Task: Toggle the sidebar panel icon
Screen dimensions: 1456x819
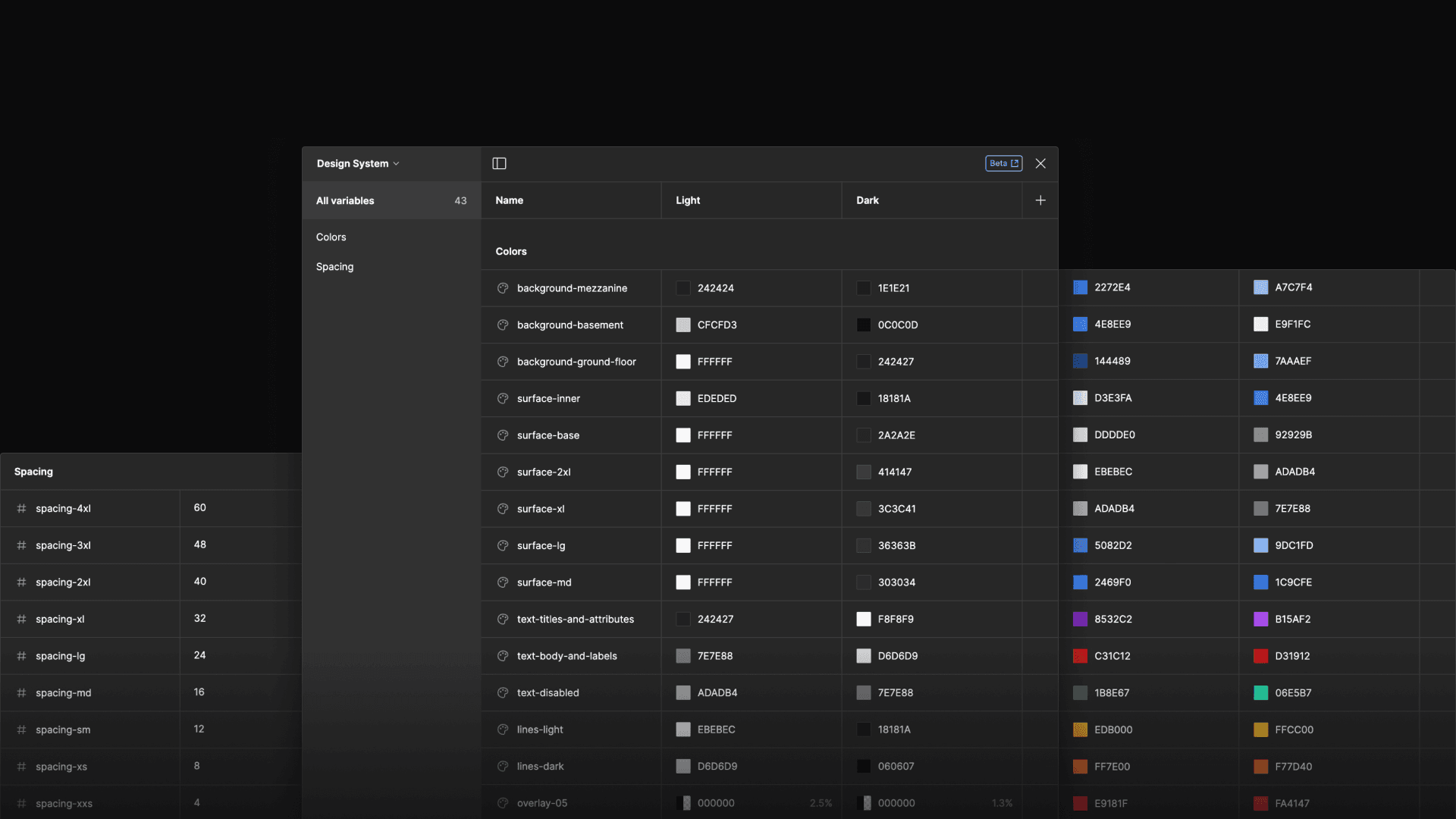Action: click(x=499, y=163)
